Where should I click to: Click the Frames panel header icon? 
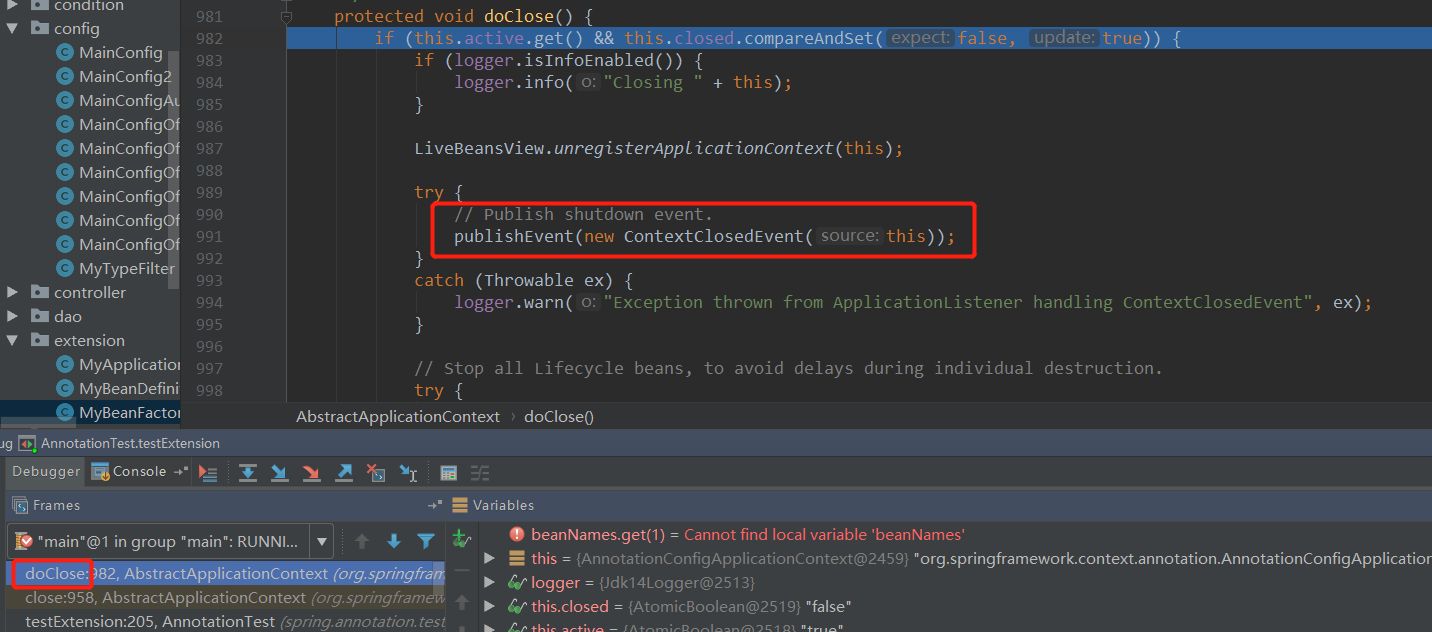20,505
